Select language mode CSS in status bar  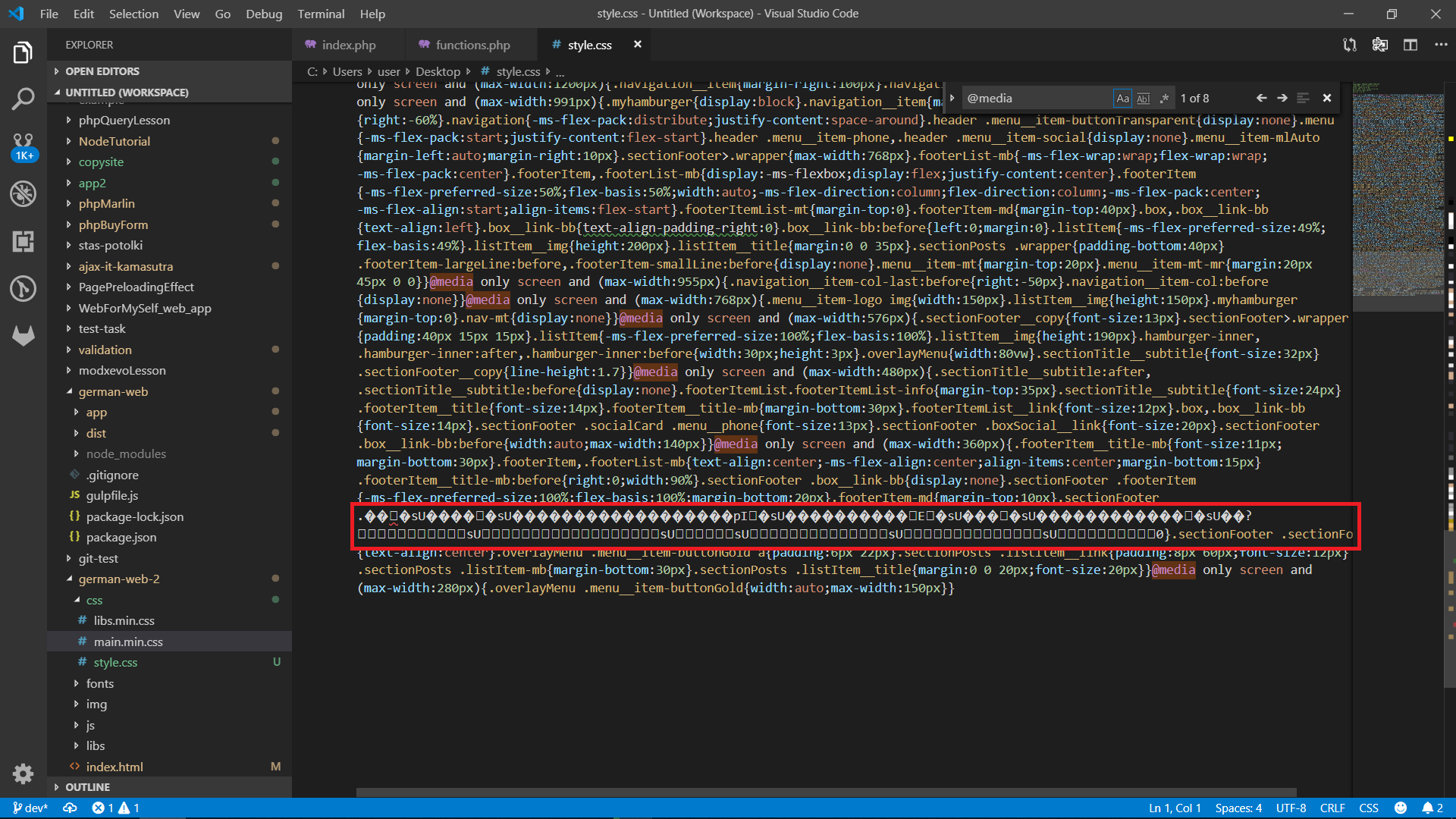coord(1369,808)
